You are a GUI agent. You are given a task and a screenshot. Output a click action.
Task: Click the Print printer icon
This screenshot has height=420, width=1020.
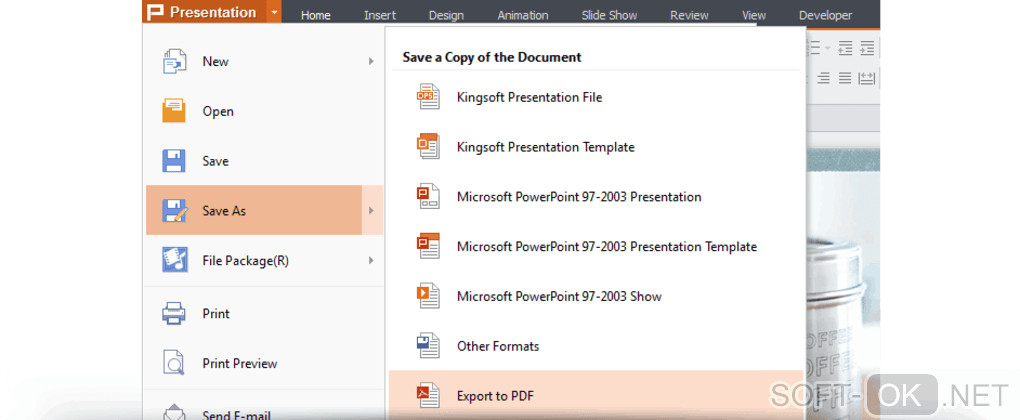[174, 313]
